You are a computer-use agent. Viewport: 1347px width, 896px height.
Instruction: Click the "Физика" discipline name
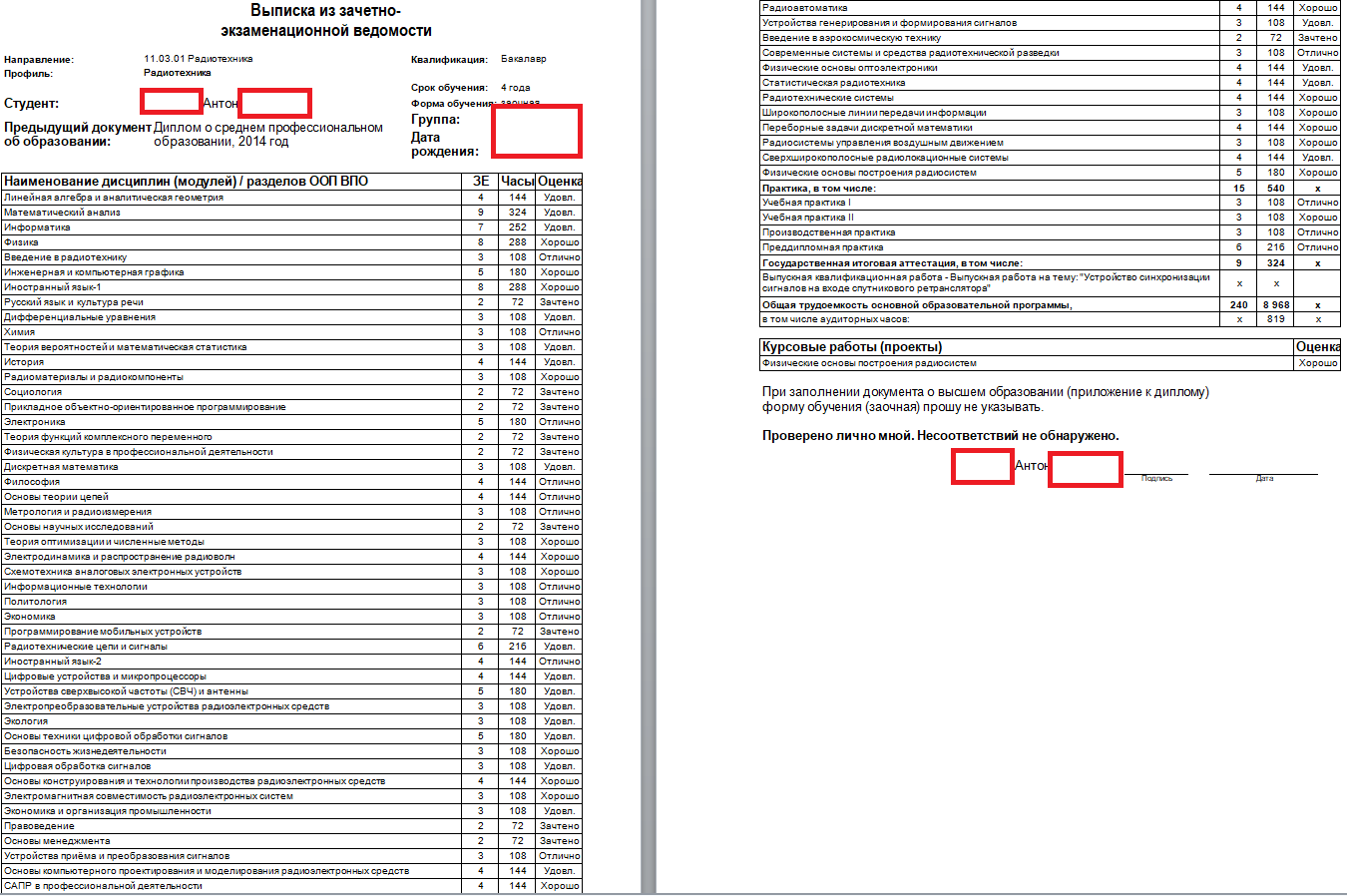21,242
